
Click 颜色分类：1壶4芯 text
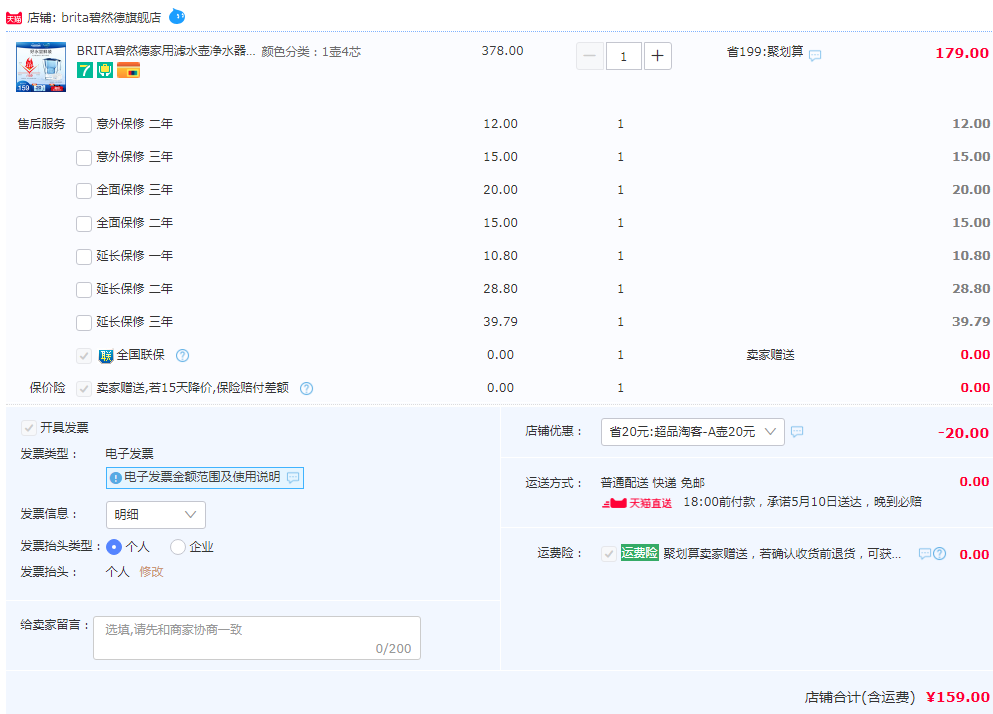pos(311,52)
